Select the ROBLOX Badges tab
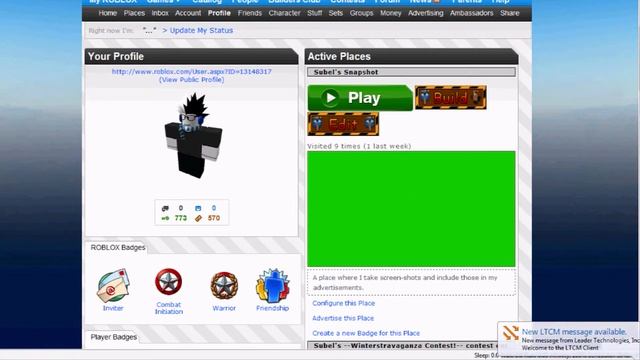640x360 pixels. click(118, 248)
